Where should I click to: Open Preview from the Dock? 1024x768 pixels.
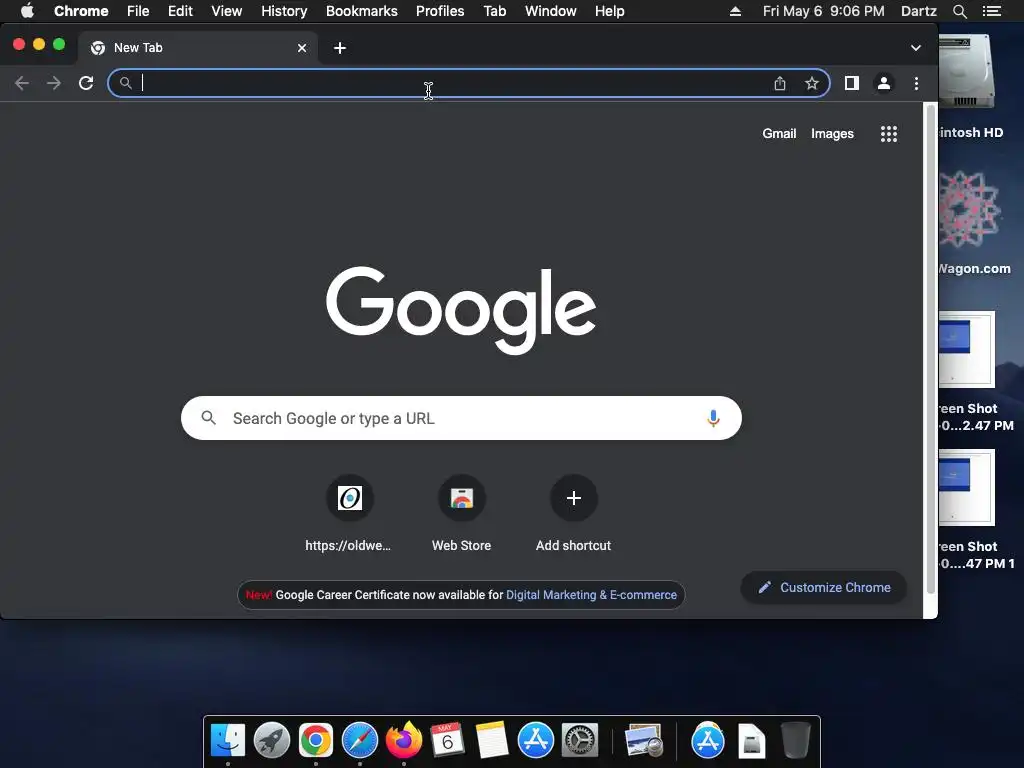coord(643,741)
